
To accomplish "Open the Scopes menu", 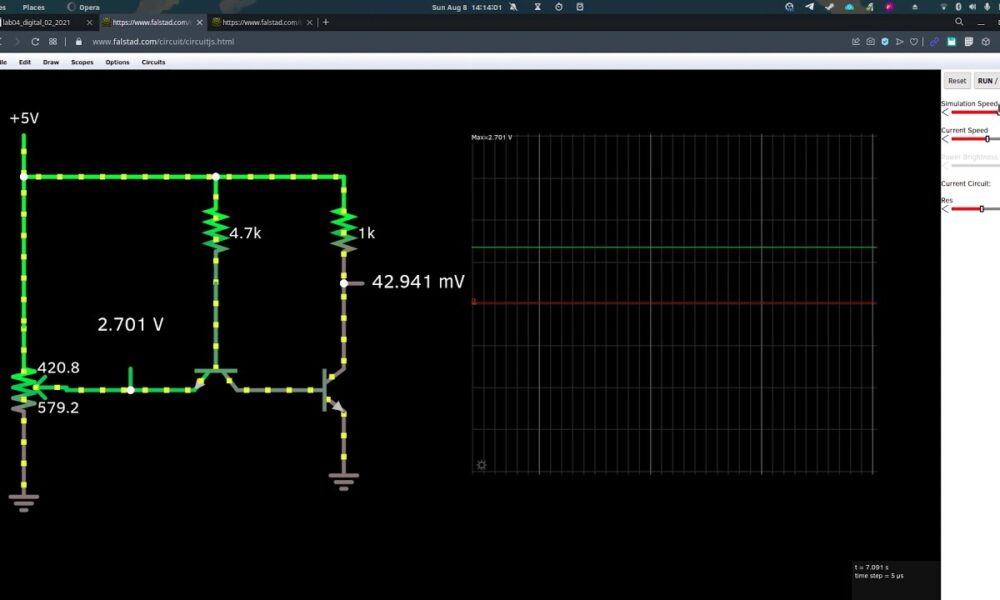I will click(82, 62).
